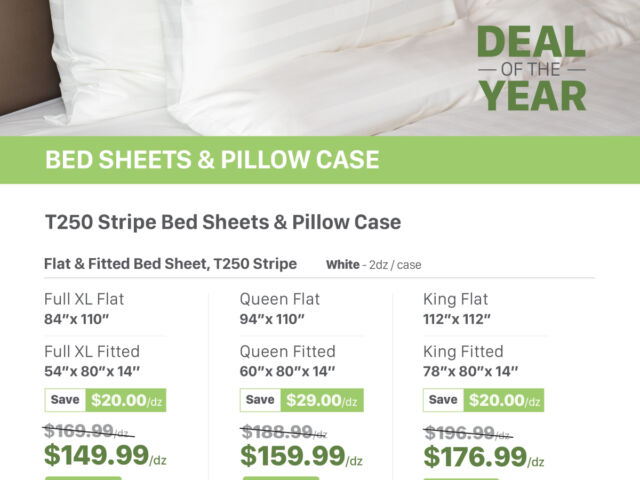
Task: Click the $176.99/dz sale price
Action: click(485, 457)
